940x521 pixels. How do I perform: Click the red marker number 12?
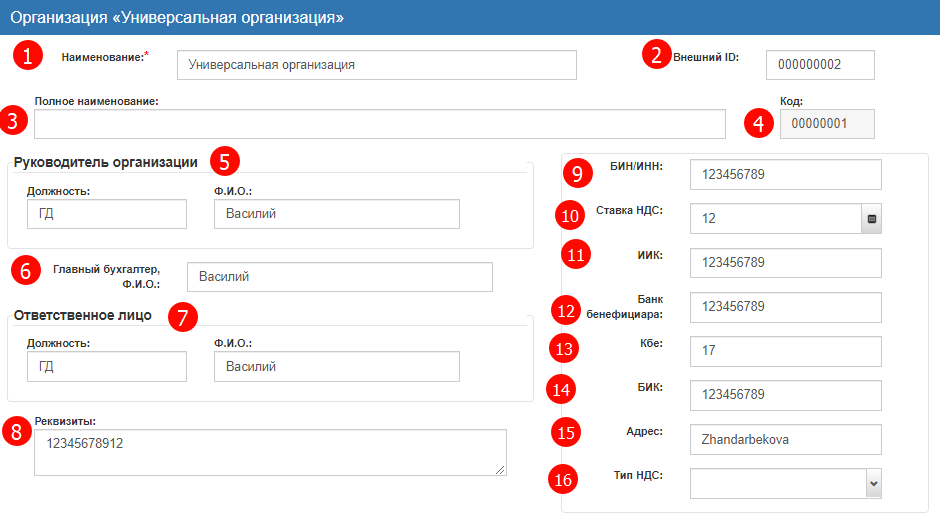tap(566, 310)
